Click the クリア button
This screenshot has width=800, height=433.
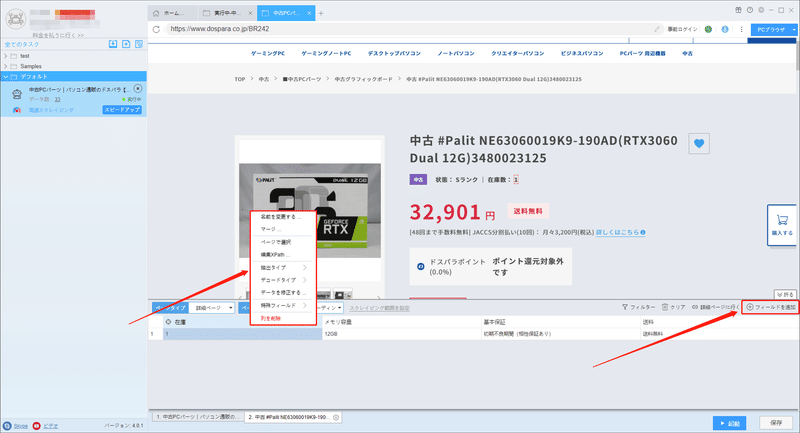point(673,307)
